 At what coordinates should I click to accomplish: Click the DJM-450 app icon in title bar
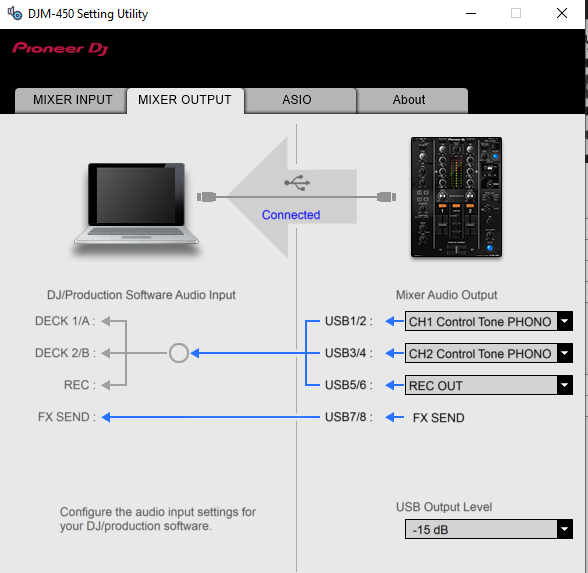click(x=15, y=14)
